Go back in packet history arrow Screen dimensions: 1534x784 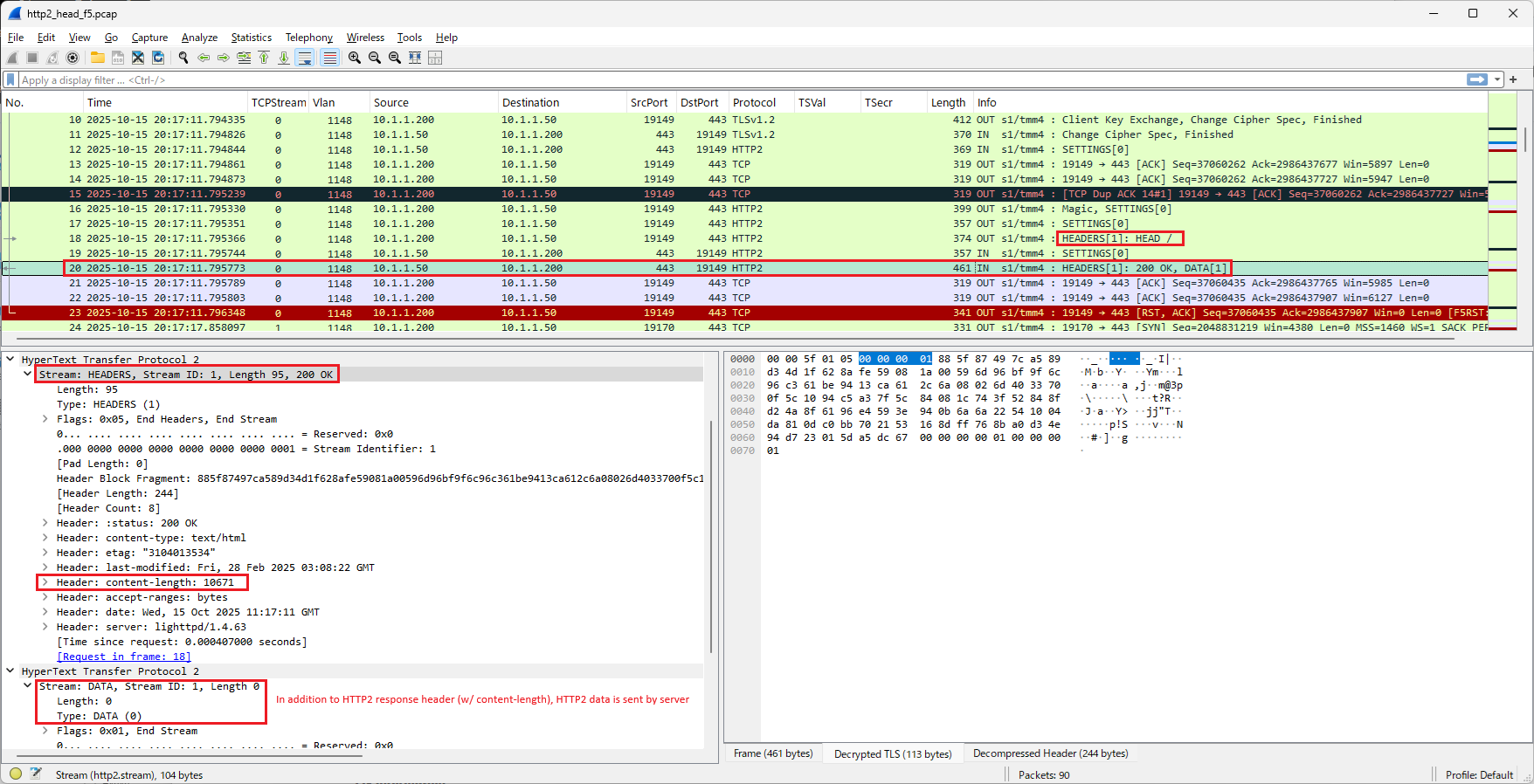coord(204,58)
